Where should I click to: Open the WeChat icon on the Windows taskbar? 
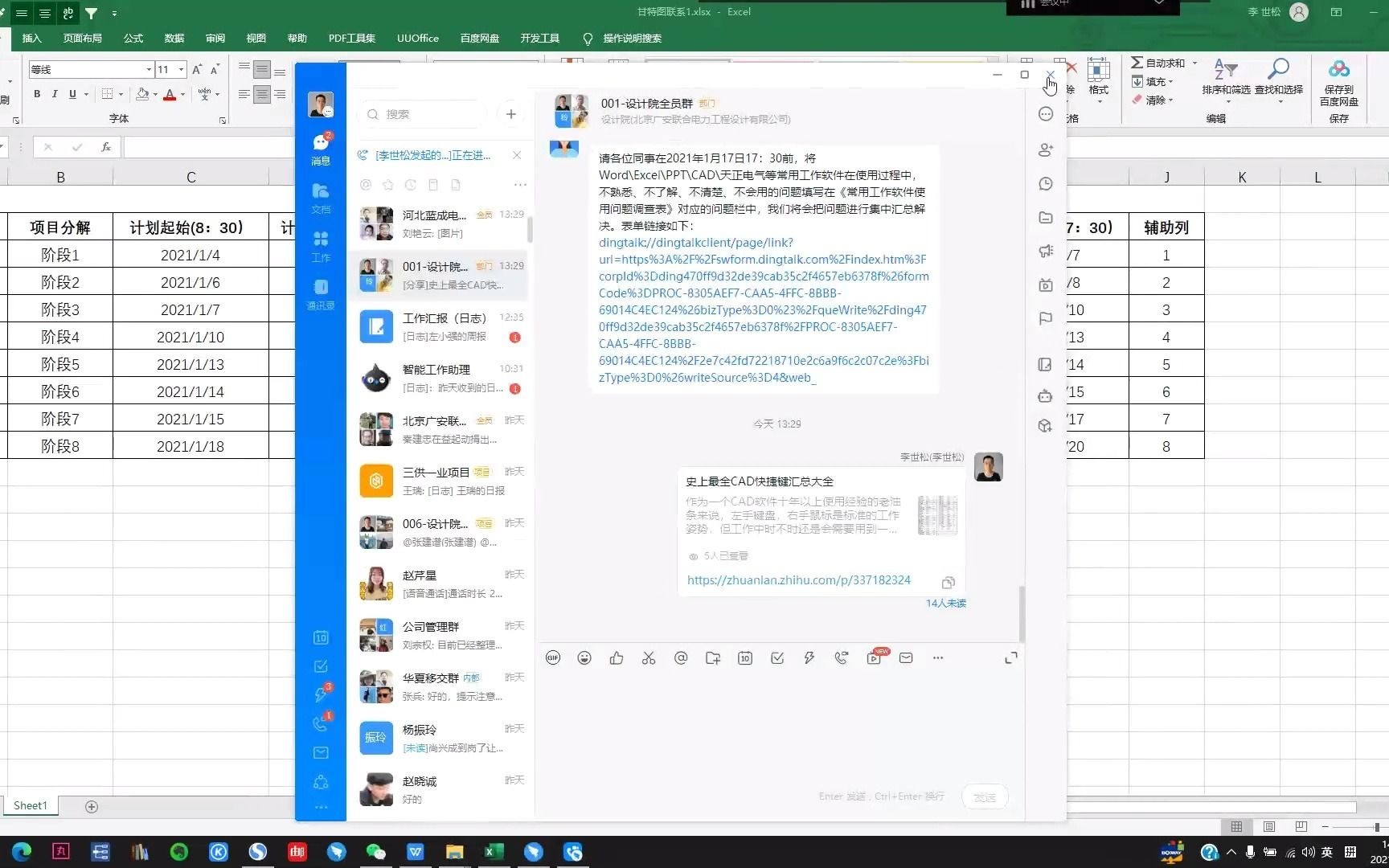(x=376, y=852)
